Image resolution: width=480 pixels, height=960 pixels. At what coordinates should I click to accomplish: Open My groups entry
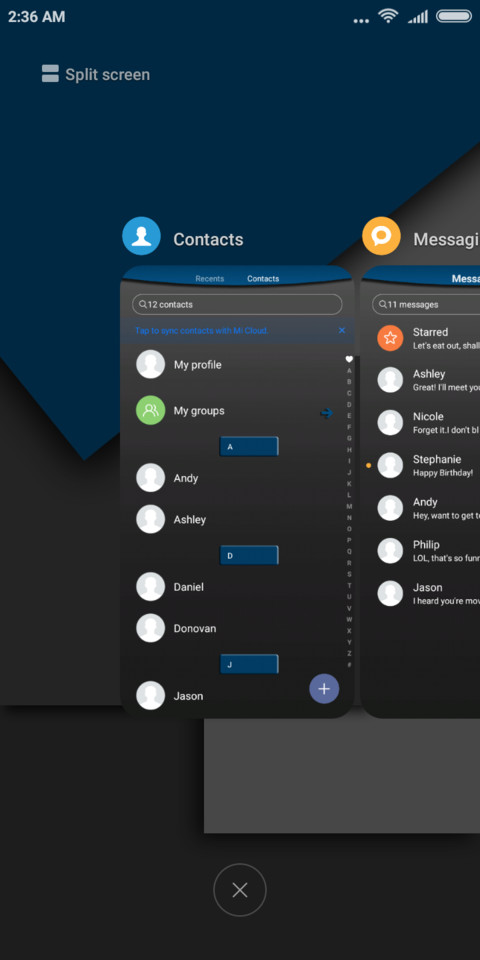(x=237, y=410)
